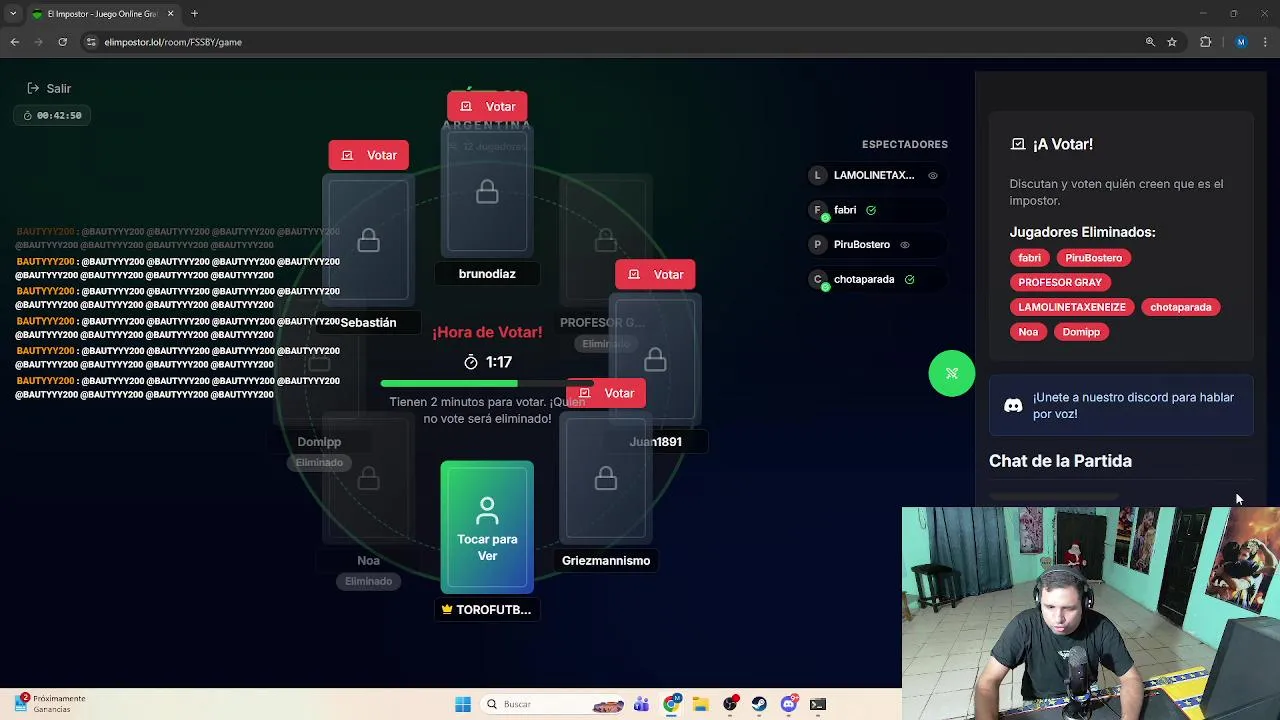Screen dimensions: 1280x720
Task: Click lock icon on Griezmannismo card
Action: 606,479
